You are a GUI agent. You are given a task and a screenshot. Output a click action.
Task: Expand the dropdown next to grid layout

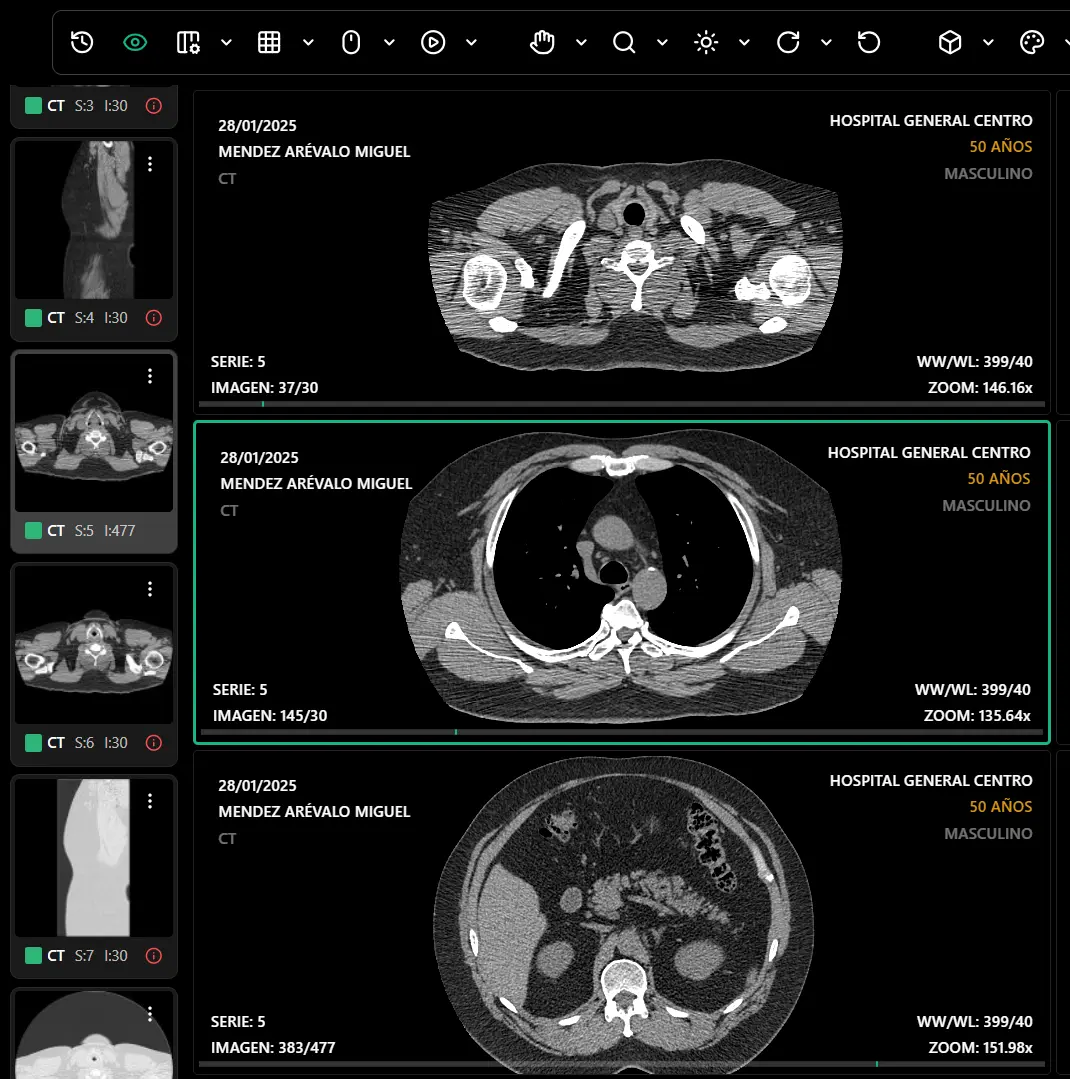[308, 43]
